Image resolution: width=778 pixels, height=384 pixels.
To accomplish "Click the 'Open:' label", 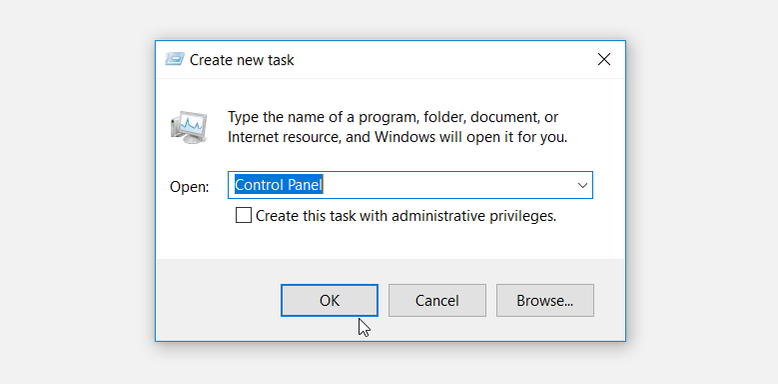I will (190, 187).
